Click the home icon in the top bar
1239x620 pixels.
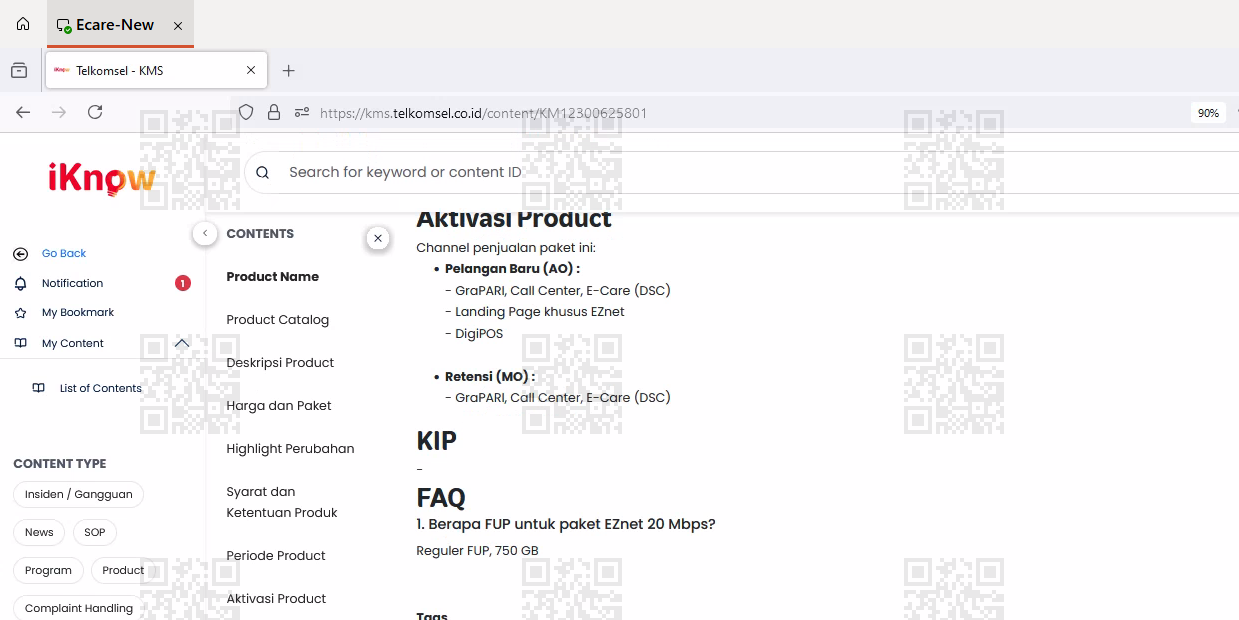[23, 24]
